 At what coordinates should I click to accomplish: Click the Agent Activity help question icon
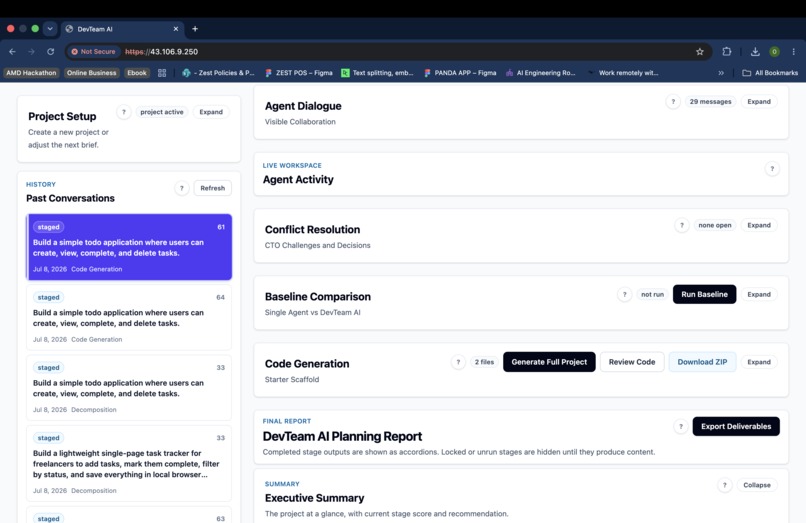click(772, 168)
